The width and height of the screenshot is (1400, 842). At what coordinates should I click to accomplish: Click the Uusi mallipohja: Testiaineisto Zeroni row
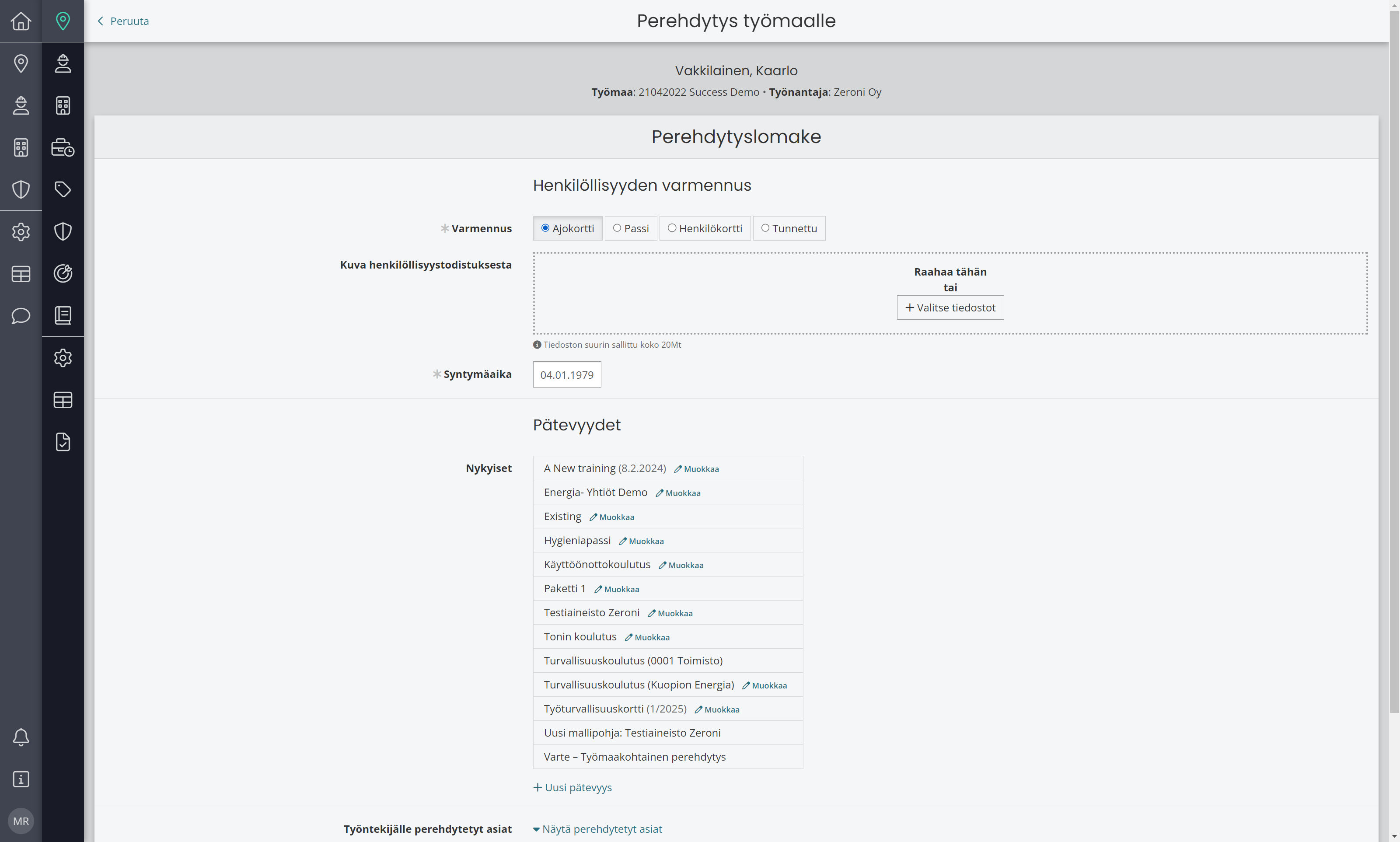[x=668, y=733]
